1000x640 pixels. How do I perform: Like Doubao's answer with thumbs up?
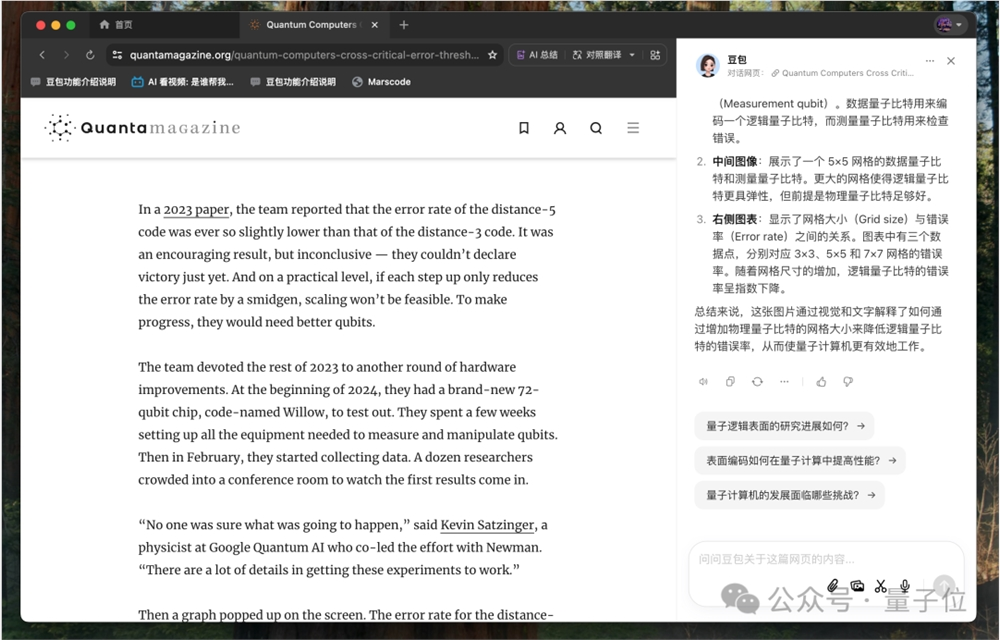point(820,382)
